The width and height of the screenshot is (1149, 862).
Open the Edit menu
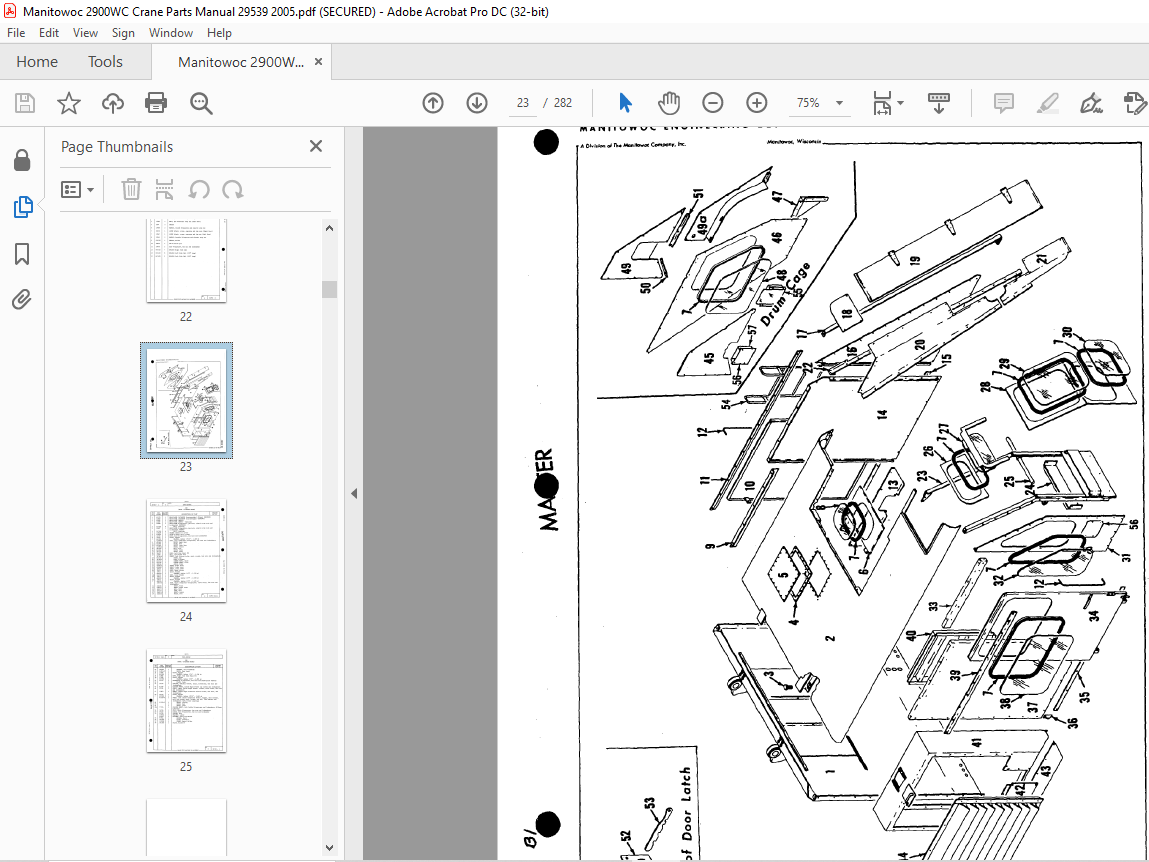pos(48,32)
